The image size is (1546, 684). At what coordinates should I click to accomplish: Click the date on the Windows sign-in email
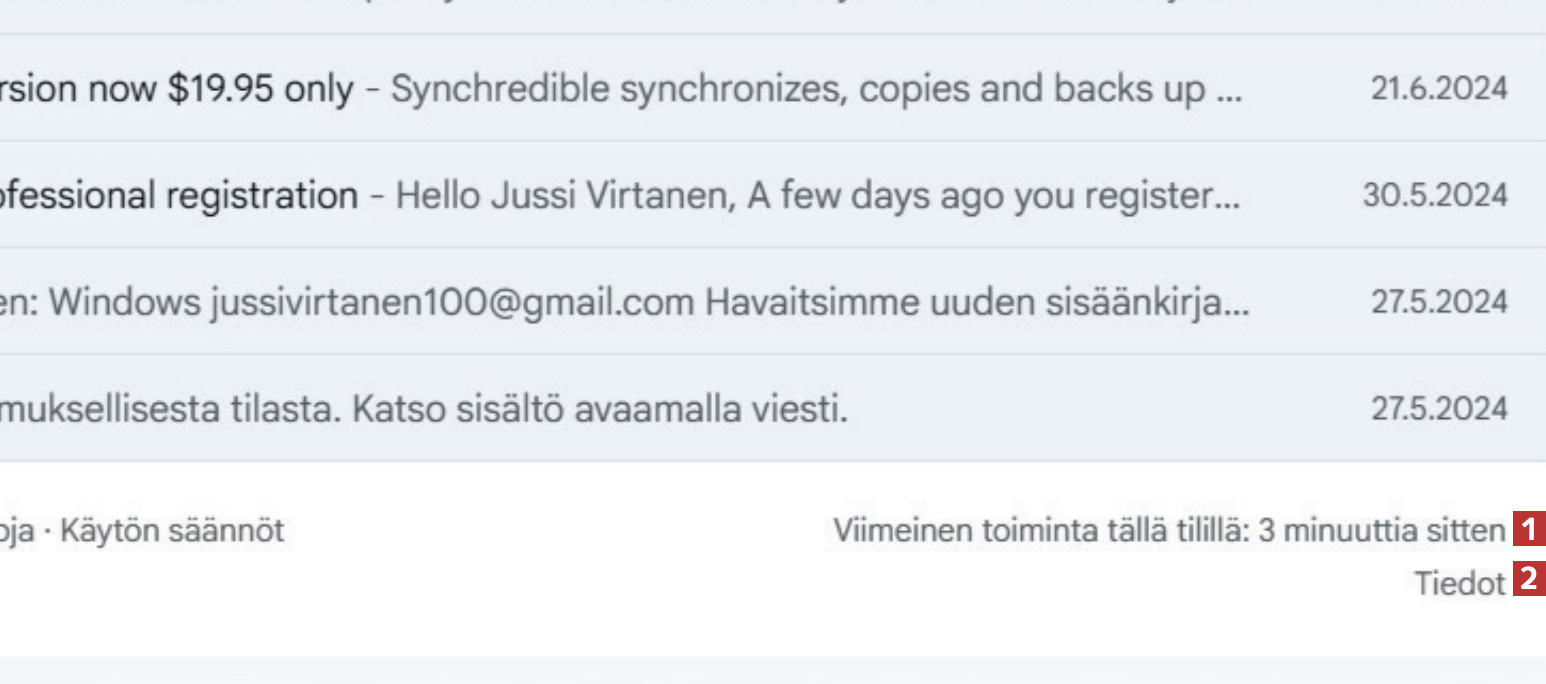(x=1438, y=302)
